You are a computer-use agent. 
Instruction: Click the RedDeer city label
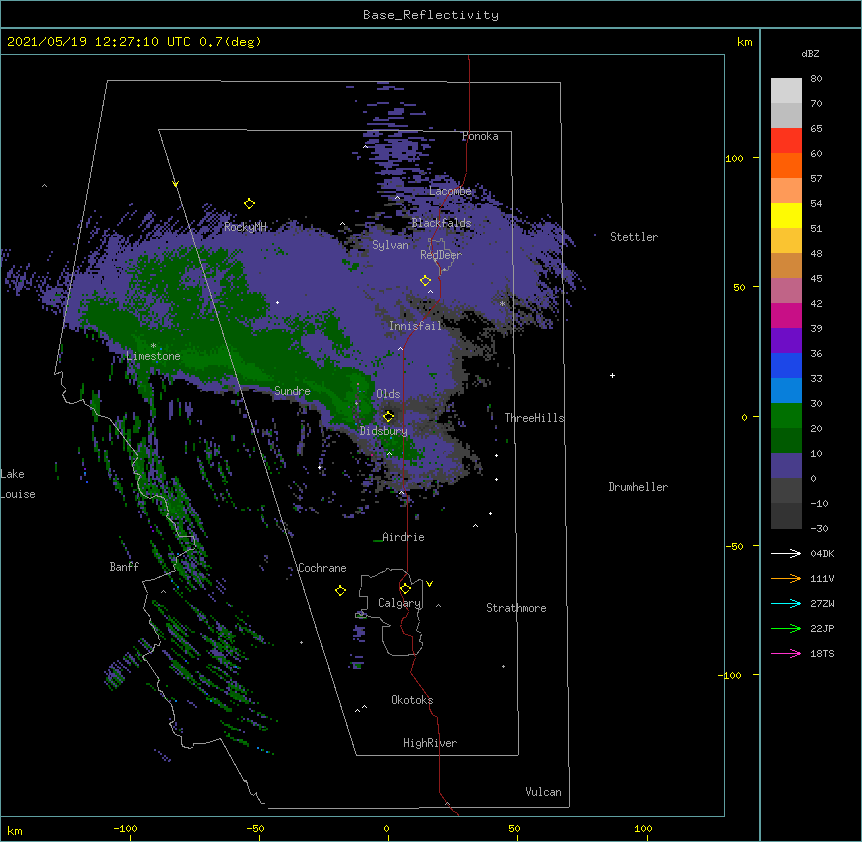click(x=441, y=255)
